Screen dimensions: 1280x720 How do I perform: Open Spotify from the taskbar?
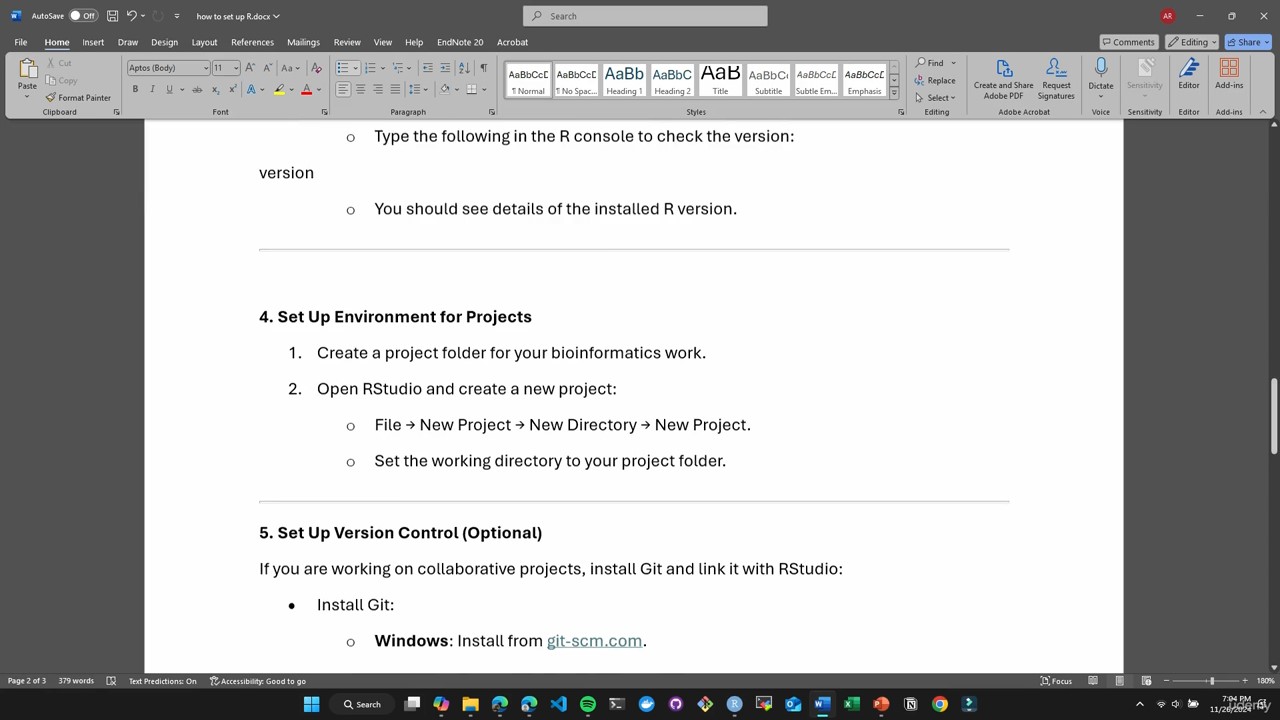(x=588, y=704)
